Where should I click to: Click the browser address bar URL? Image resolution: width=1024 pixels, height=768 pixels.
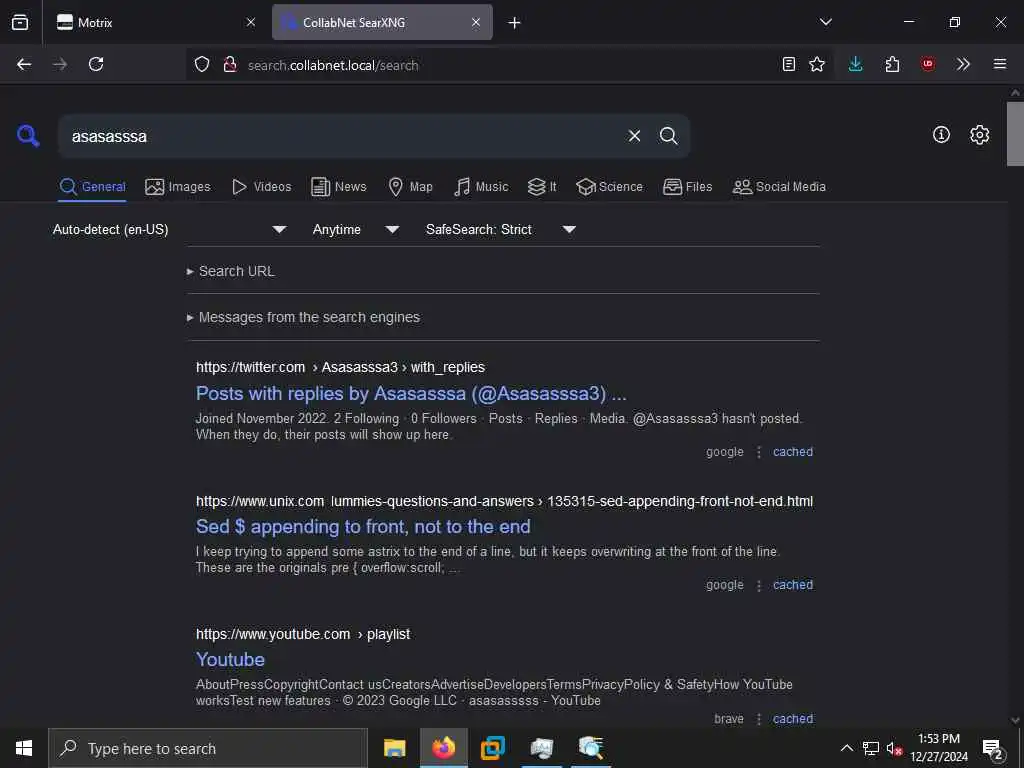click(333, 65)
